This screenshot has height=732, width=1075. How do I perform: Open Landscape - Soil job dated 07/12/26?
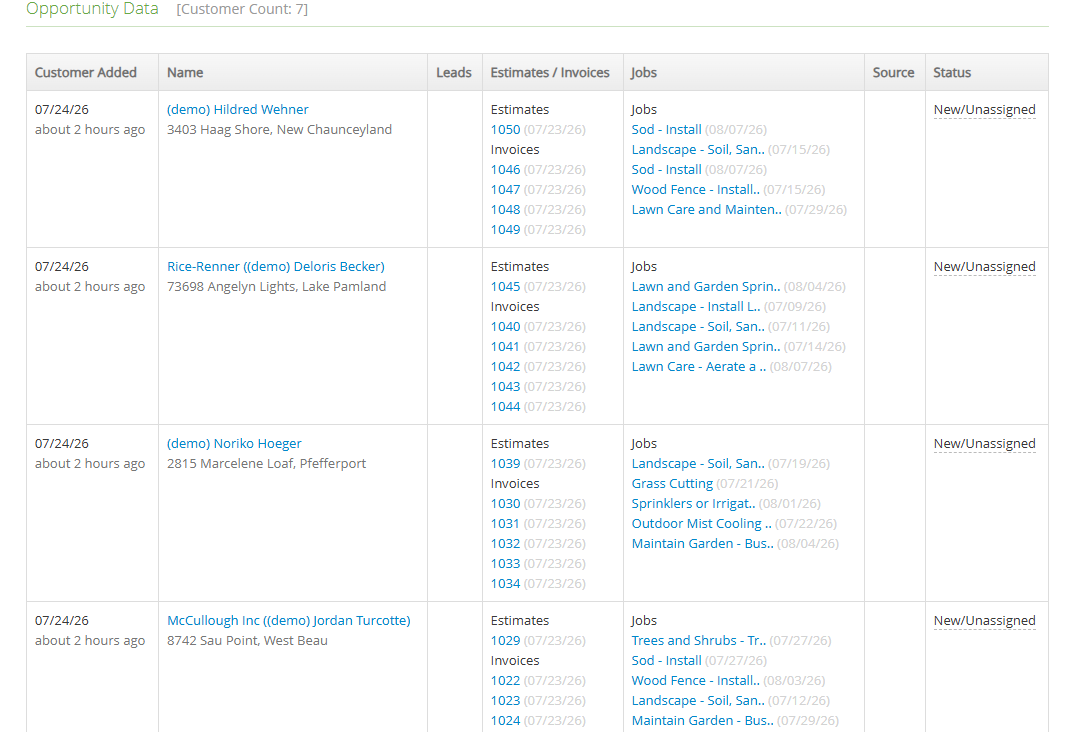point(698,700)
